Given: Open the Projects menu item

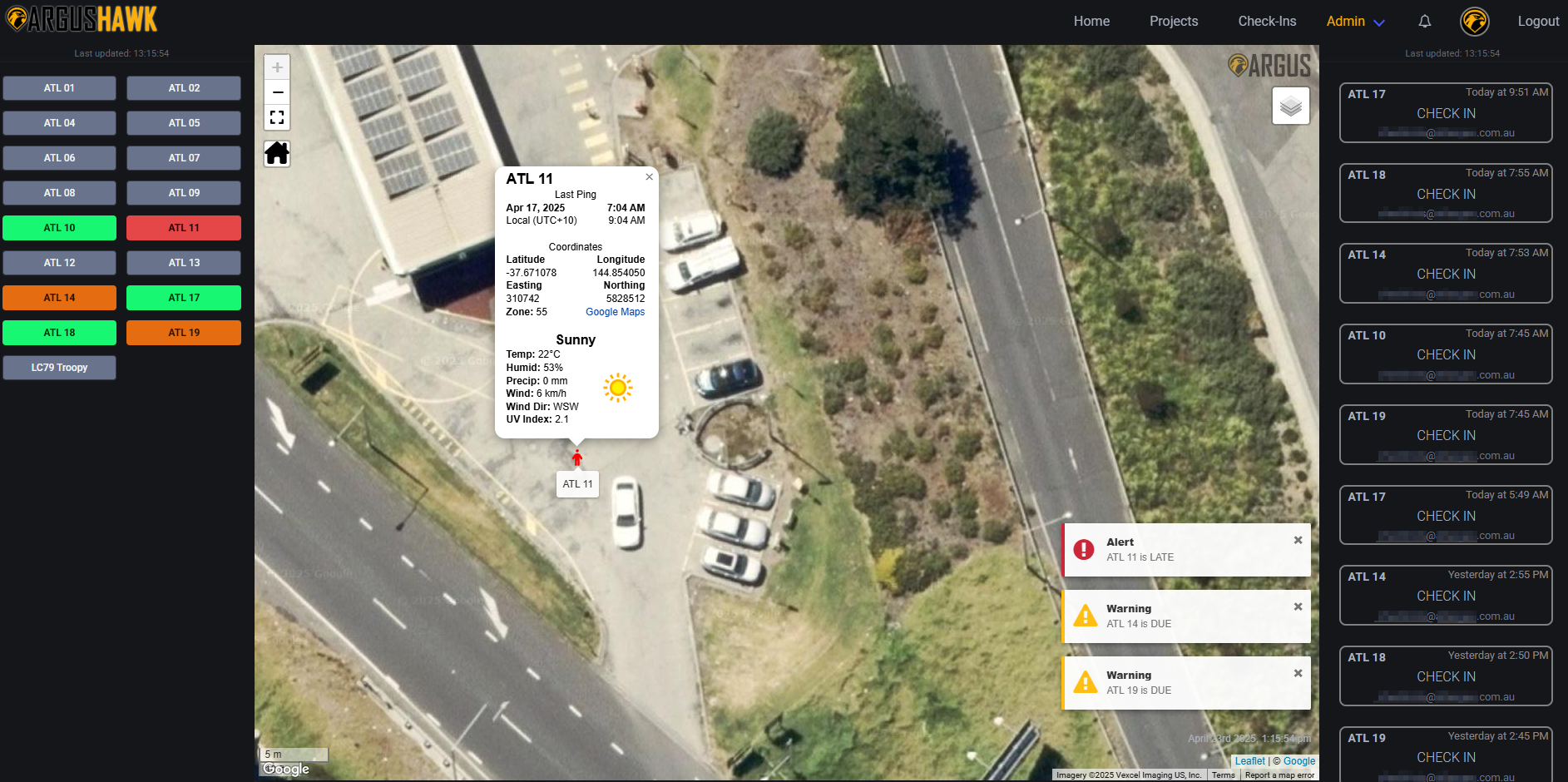Looking at the screenshot, I should coord(1173,22).
